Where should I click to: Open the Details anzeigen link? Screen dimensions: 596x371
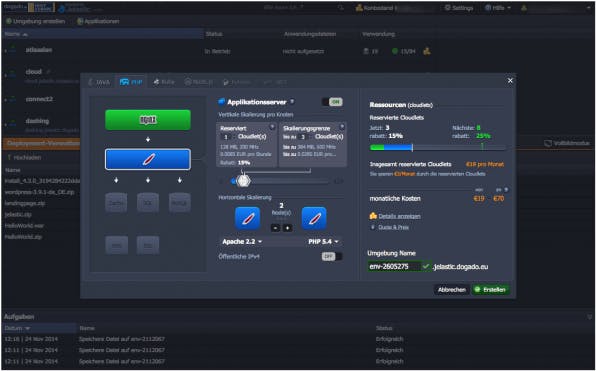tap(399, 216)
